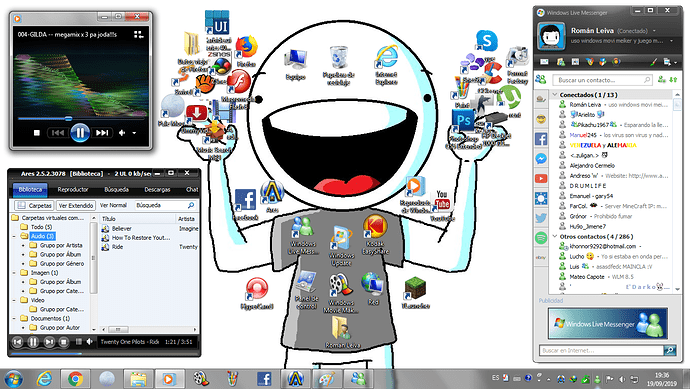Click the Carpetas button in Ares
Viewport: 690px width, 389px height.
(x=34, y=206)
